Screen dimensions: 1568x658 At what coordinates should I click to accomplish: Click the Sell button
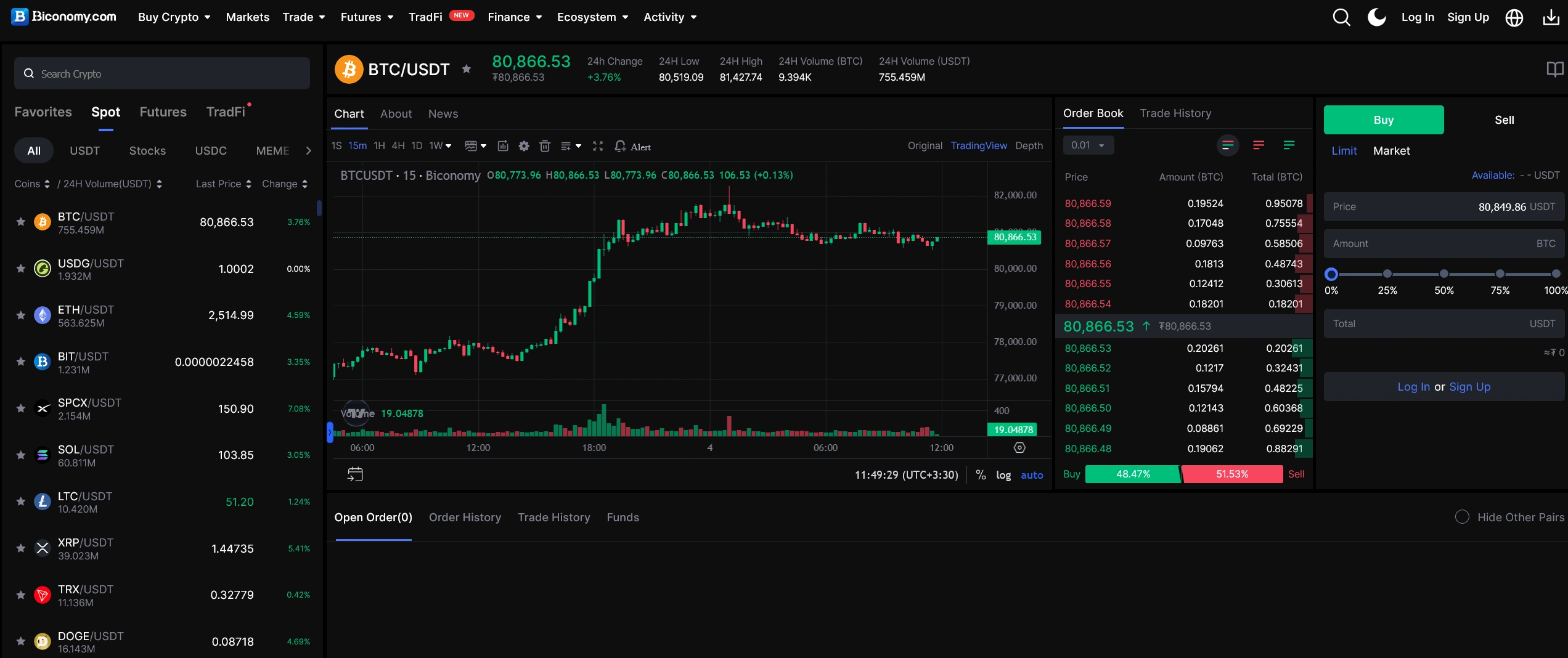(x=1504, y=120)
